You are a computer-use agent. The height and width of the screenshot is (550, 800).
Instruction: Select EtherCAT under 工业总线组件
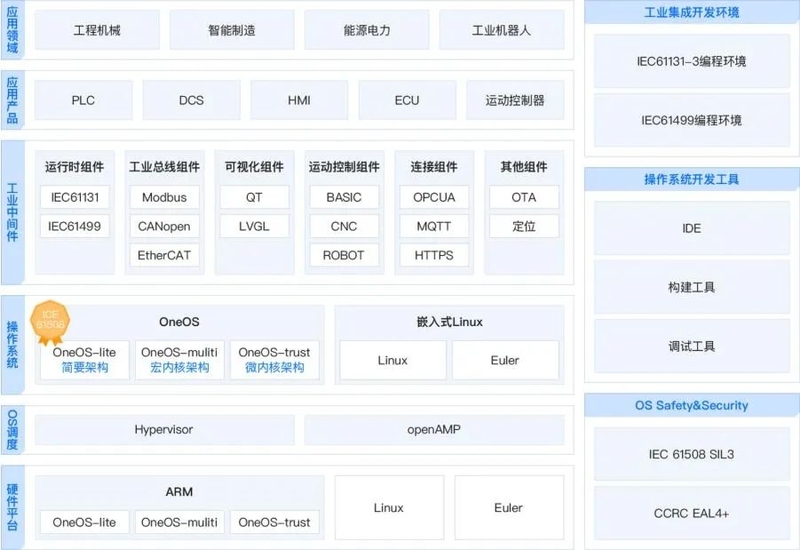pyautogui.click(x=164, y=255)
